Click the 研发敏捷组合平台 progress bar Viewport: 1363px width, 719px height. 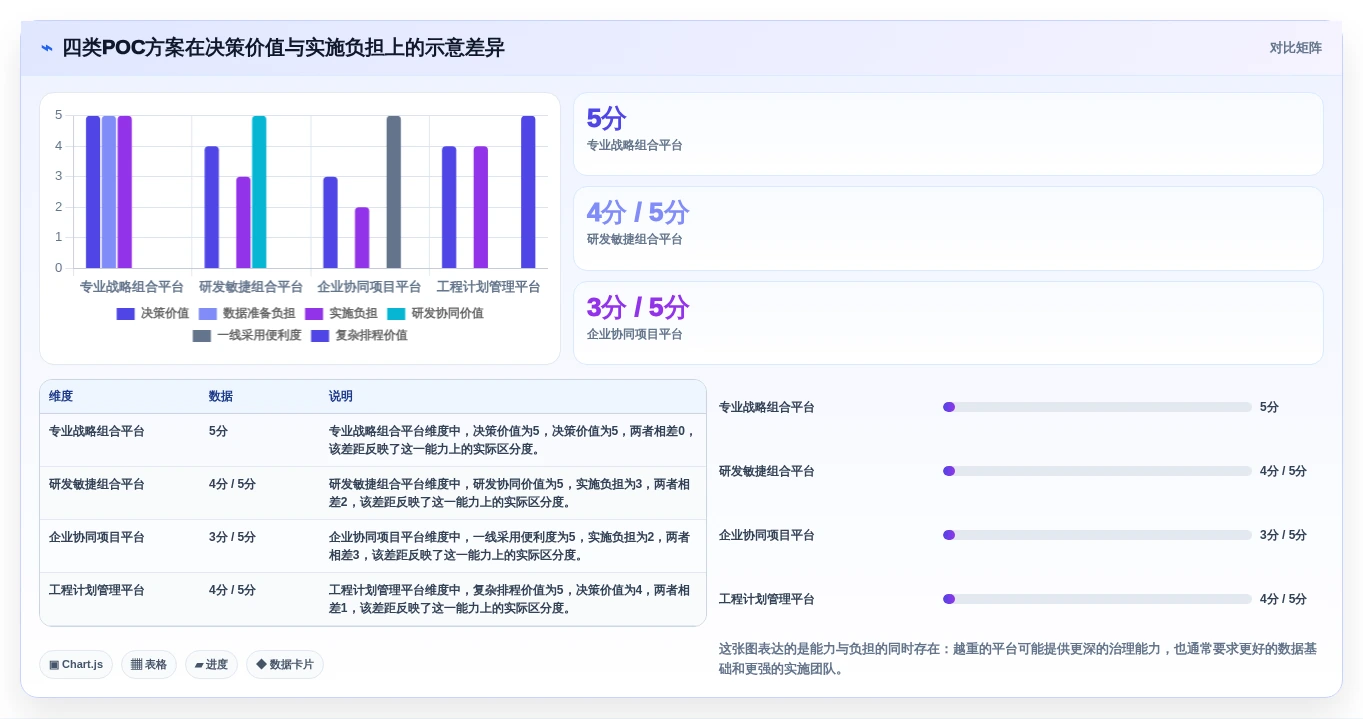click(x=1097, y=471)
